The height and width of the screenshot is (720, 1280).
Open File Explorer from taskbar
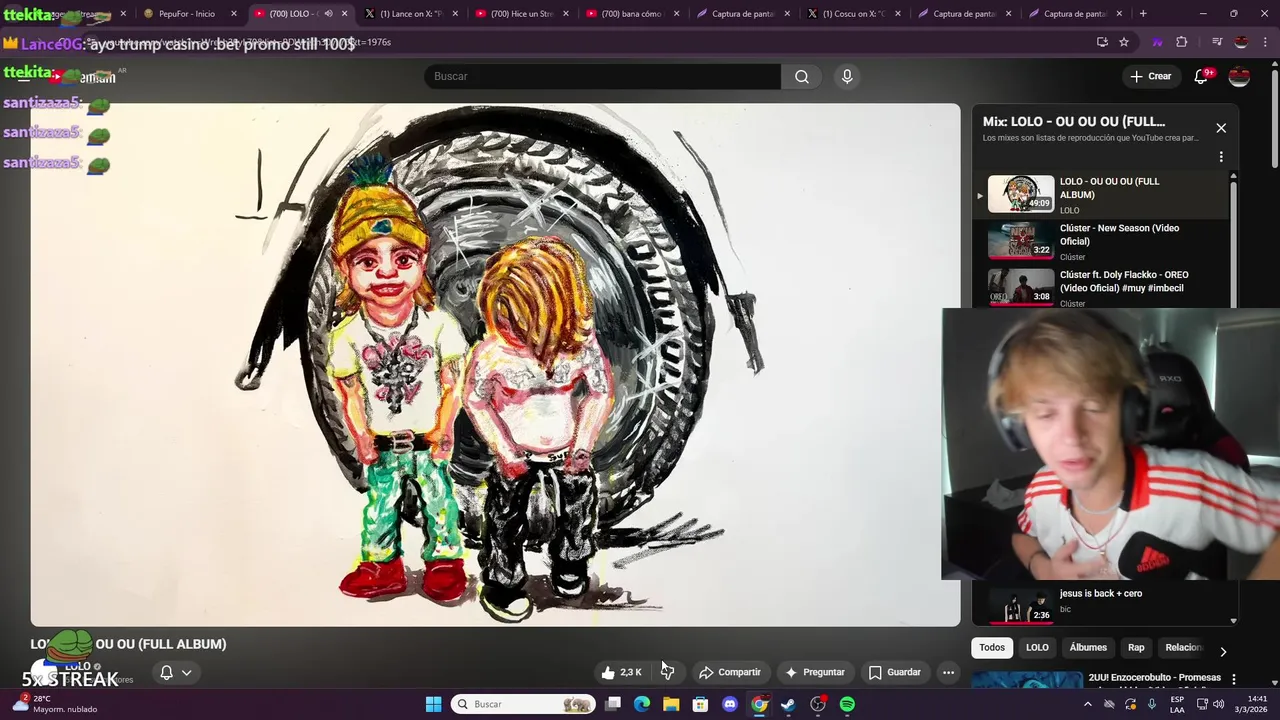pos(671,704)
